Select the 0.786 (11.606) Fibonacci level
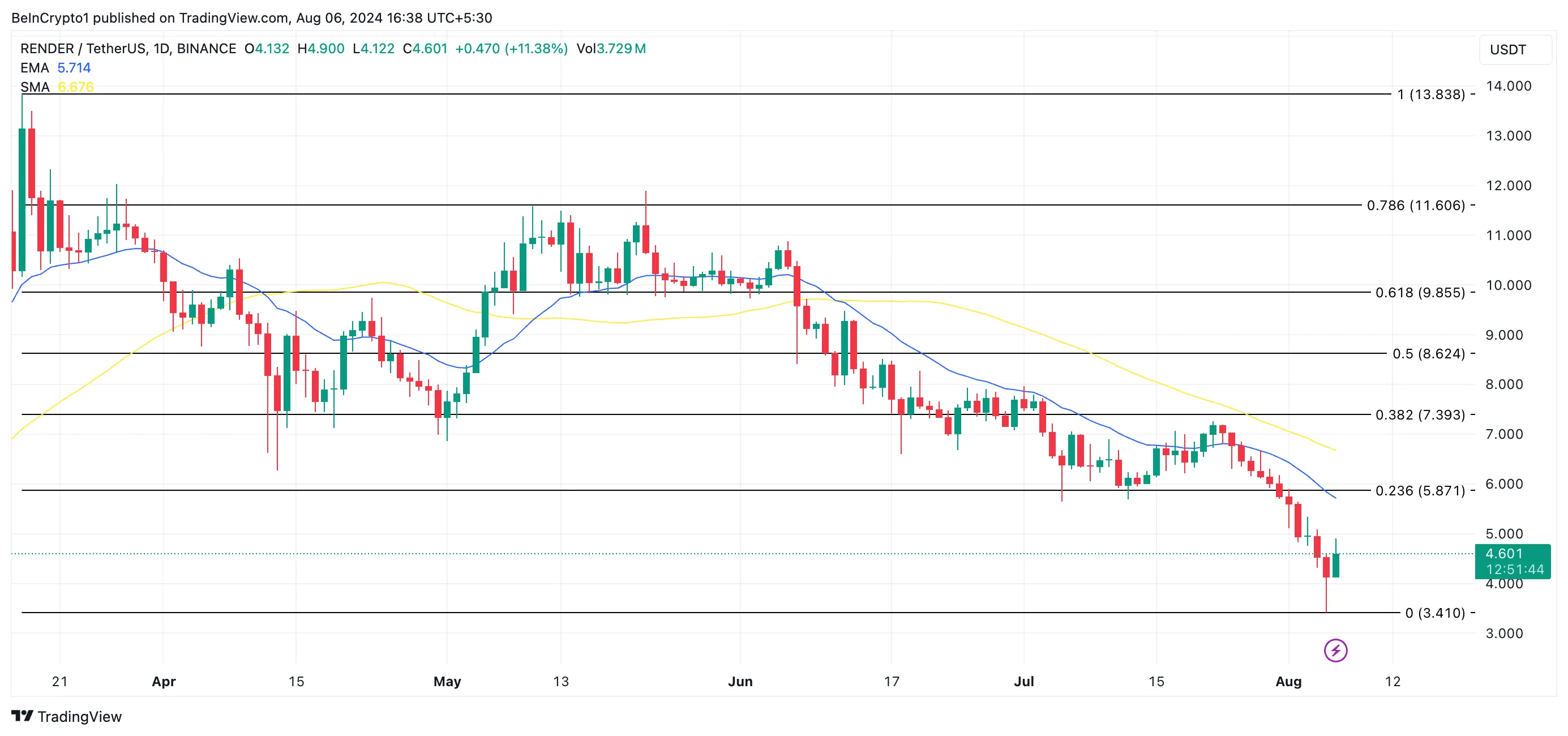 (x=1415, y=205)
